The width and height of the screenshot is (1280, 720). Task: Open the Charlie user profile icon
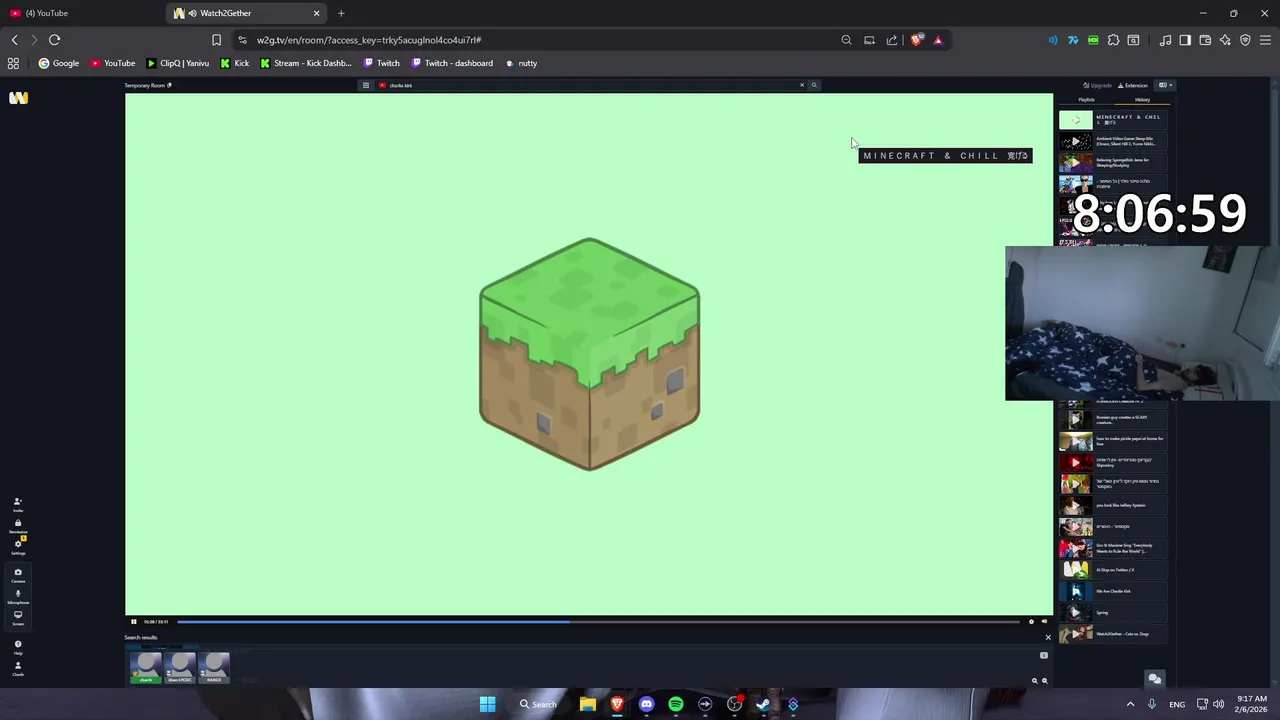(18, 668)
